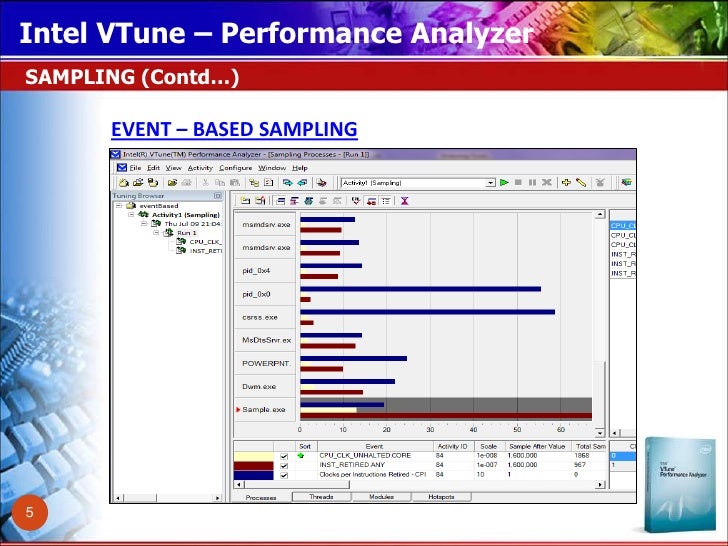
Task: Select the Run 1 tree item
Action: [x=187, y=233]
